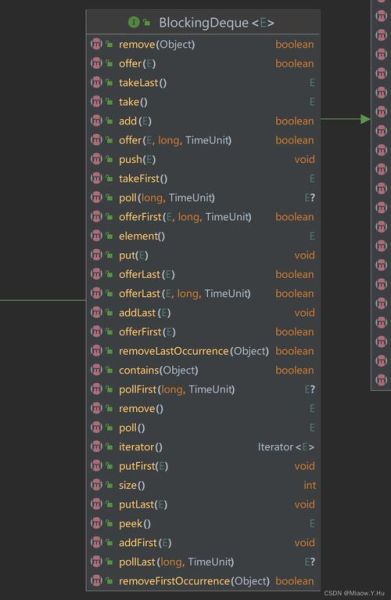
Task: Select the putLast(E) method
Action: click(x=143, y=504)
